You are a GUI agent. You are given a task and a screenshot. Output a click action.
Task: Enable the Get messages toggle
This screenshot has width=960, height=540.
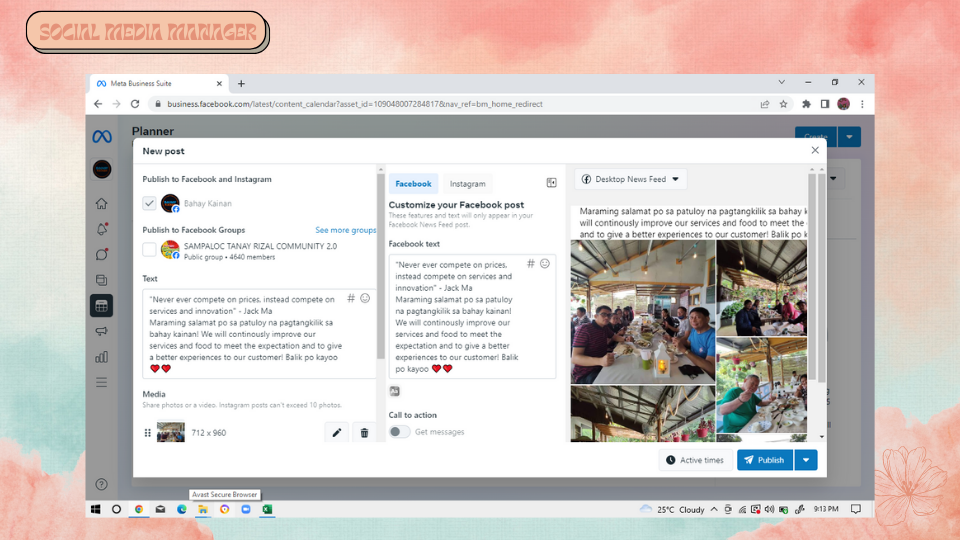pos(399,432)
